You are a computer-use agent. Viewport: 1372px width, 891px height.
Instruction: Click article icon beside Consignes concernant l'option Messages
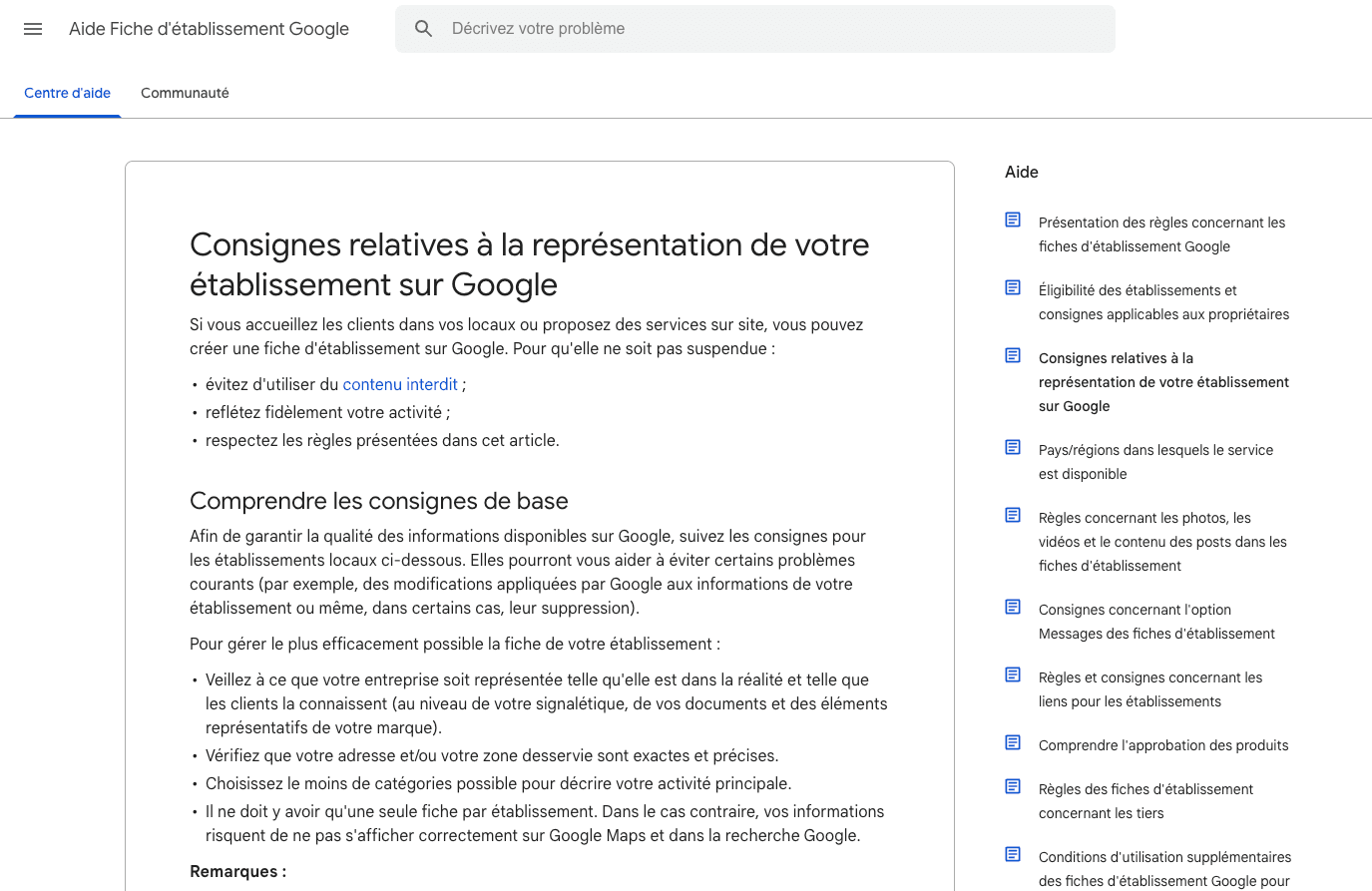tap(1013, 607)
